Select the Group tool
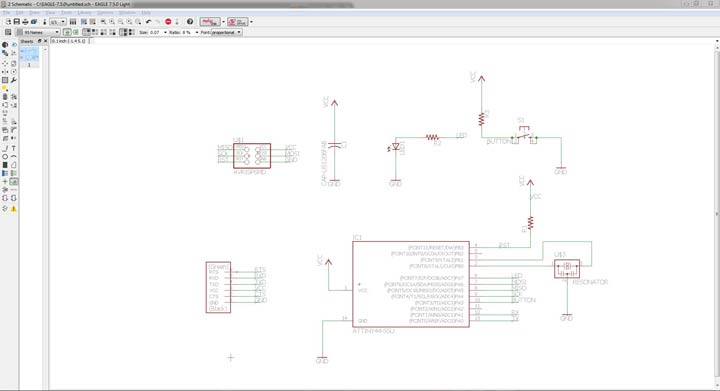 [x=5, y=80]
